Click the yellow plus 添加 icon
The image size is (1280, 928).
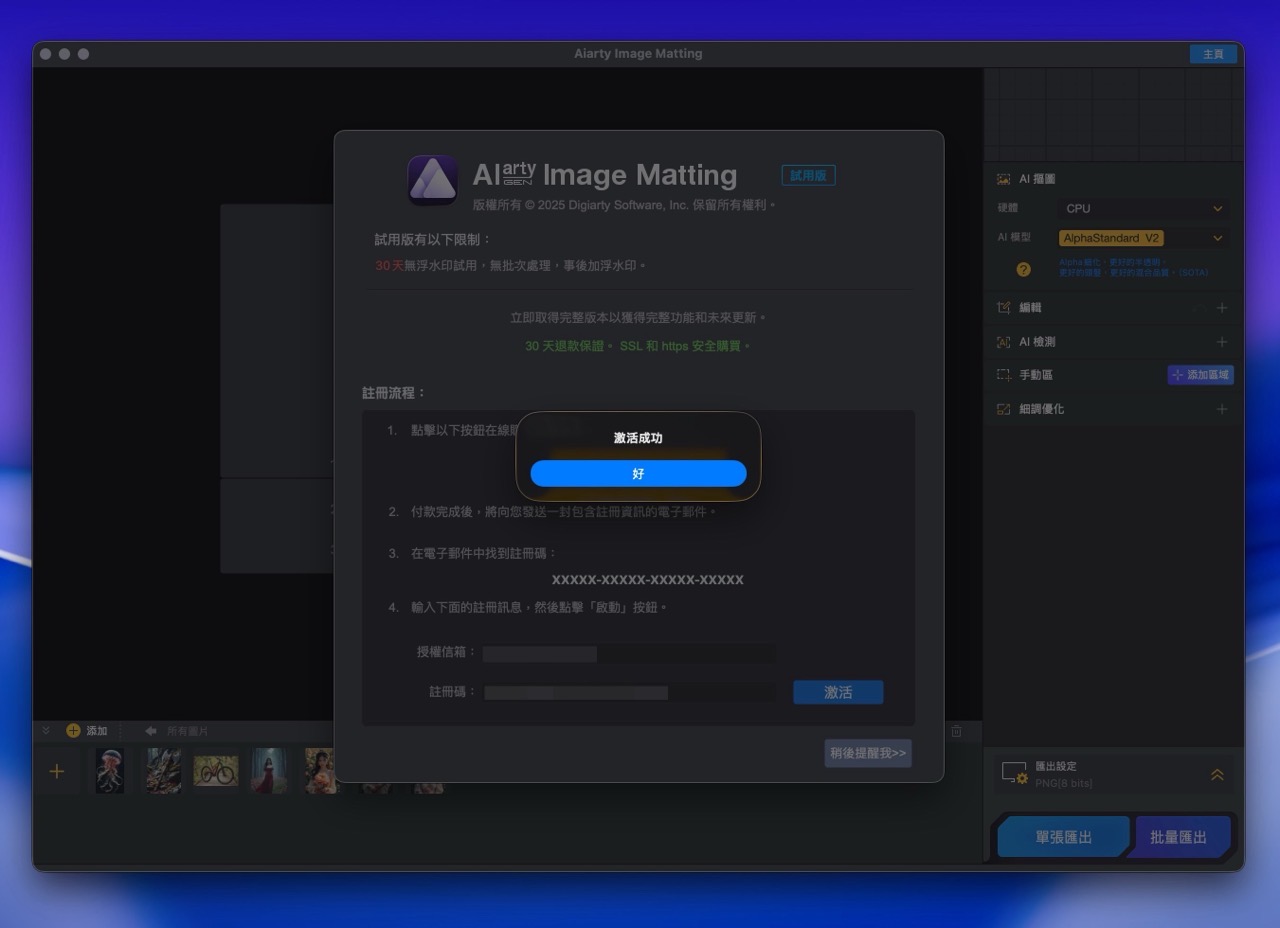tap(72, 730)
